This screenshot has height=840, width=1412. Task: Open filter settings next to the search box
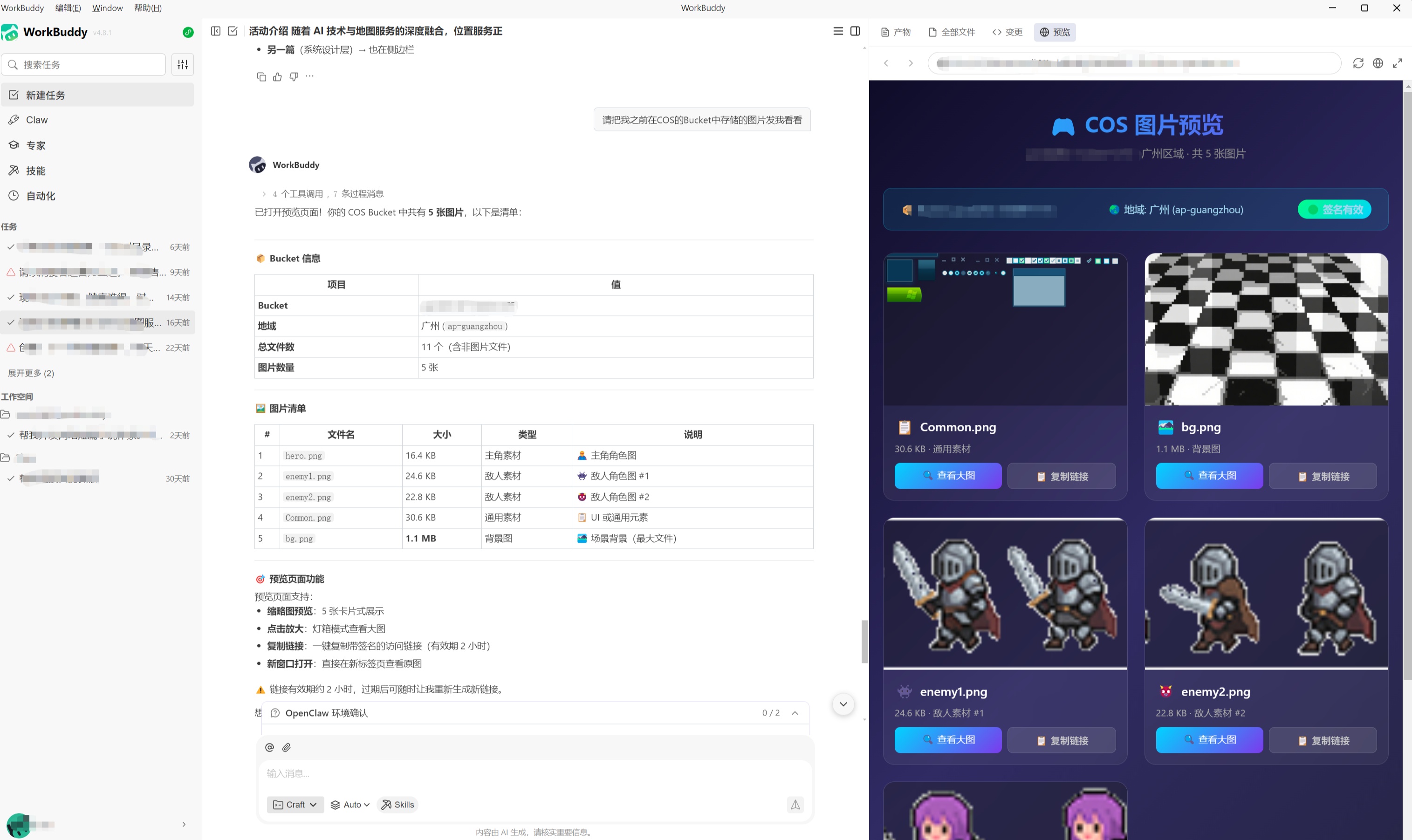182,65
